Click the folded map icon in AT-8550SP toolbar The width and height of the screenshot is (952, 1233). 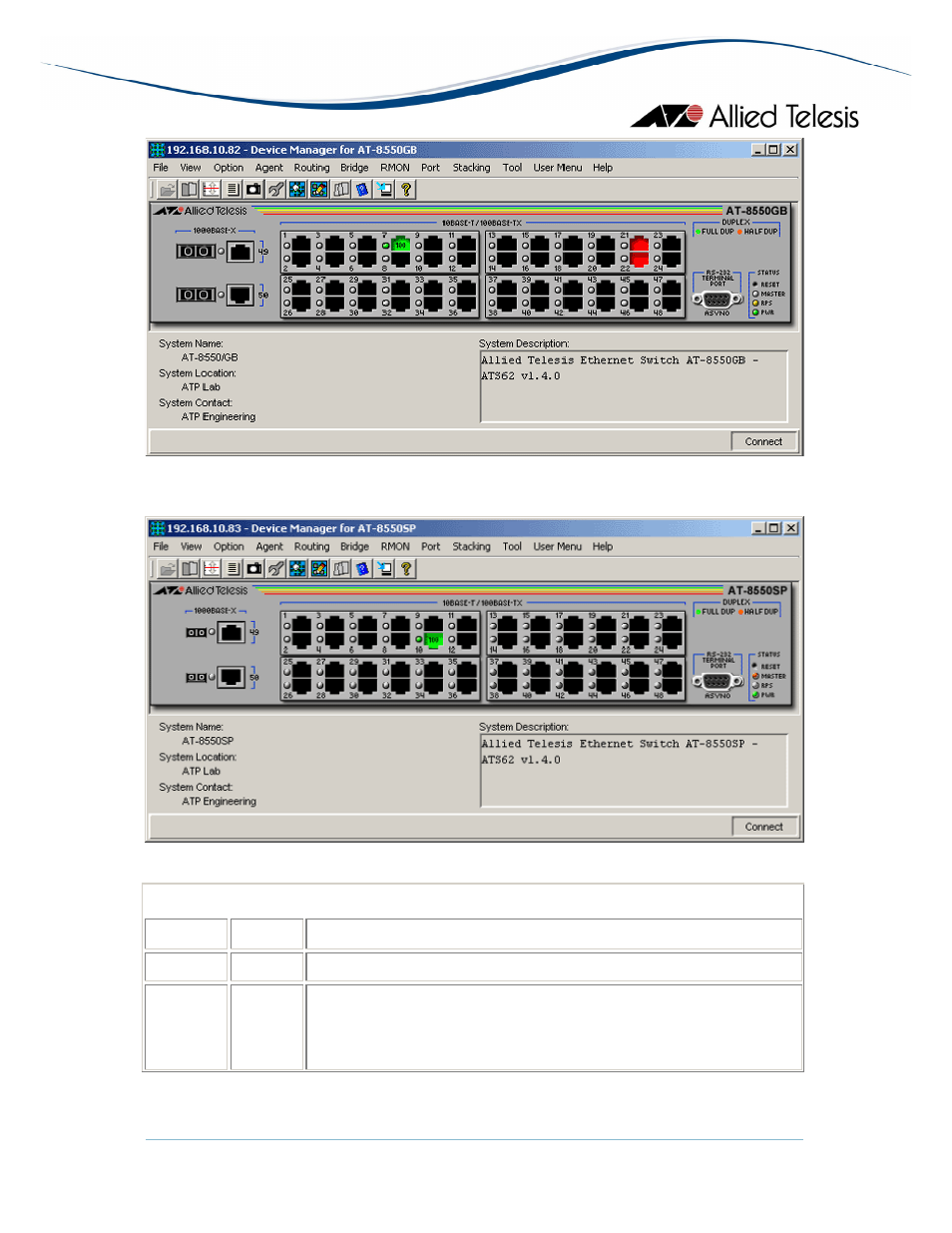[x=341, y=568]
